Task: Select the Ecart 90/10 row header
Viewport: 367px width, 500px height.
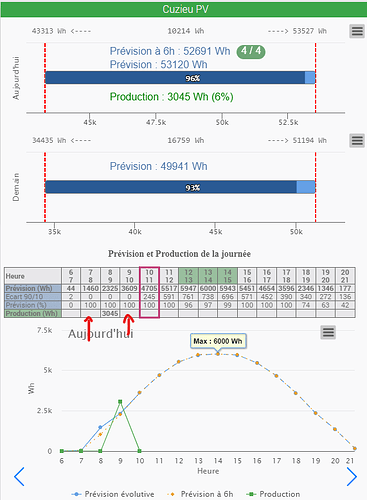Action: click(x=33, y=297)
